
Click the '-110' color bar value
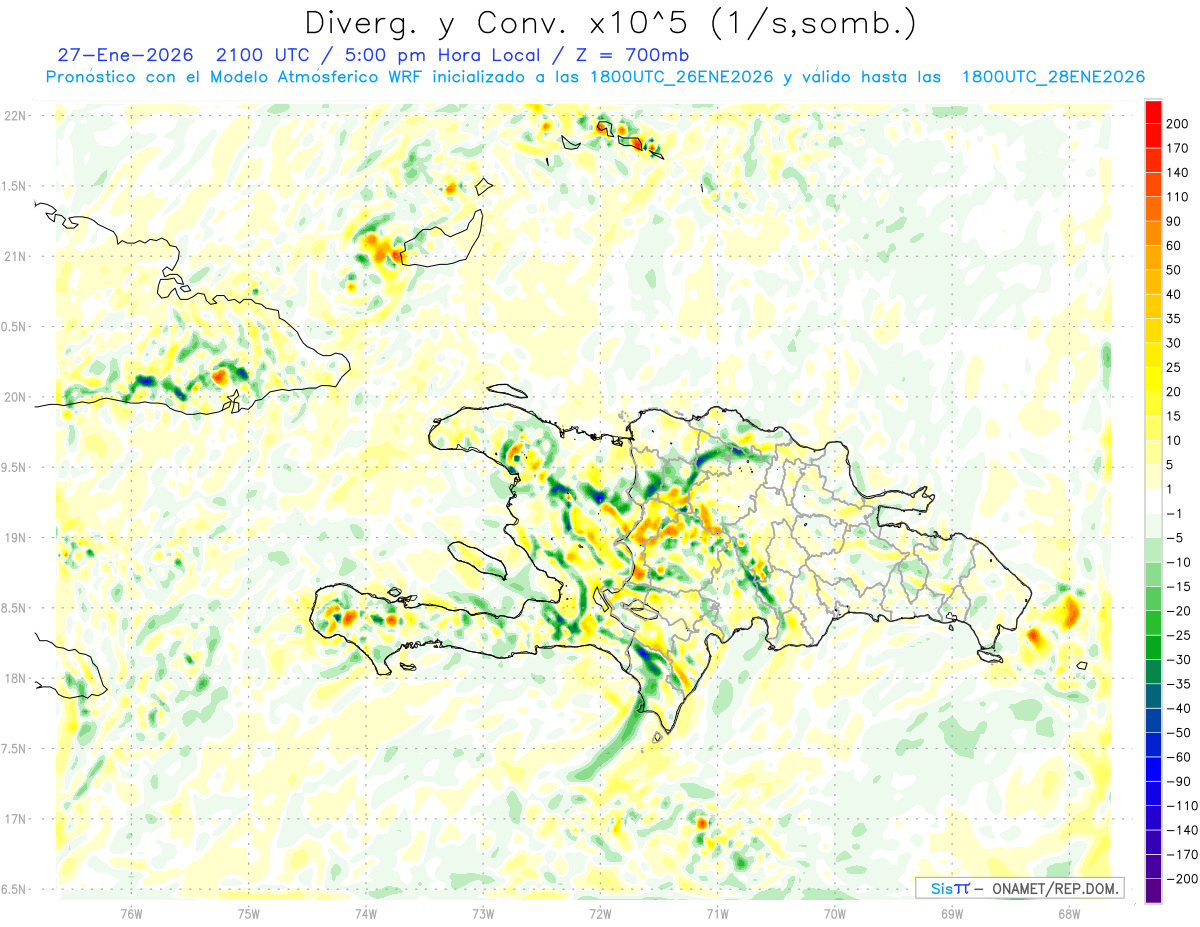[x=1181, y=806]
